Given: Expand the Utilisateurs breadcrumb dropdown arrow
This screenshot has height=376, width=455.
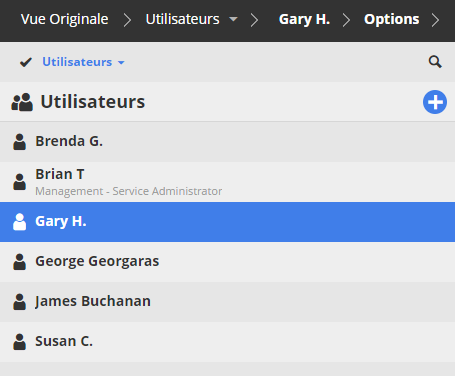Looking at the screenshot, I should pos(233,19).
